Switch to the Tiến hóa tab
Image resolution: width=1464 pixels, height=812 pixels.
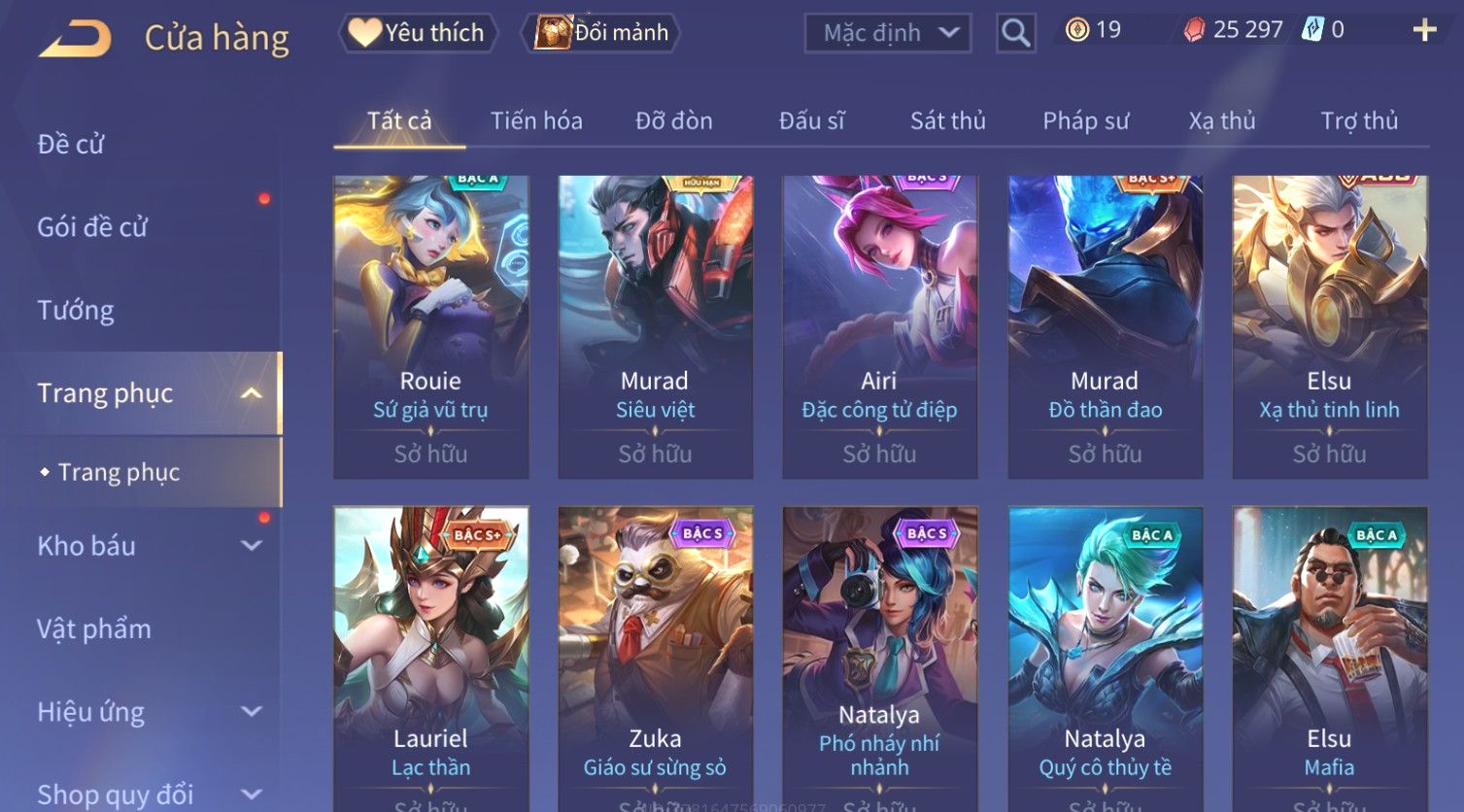coord(536,120)
